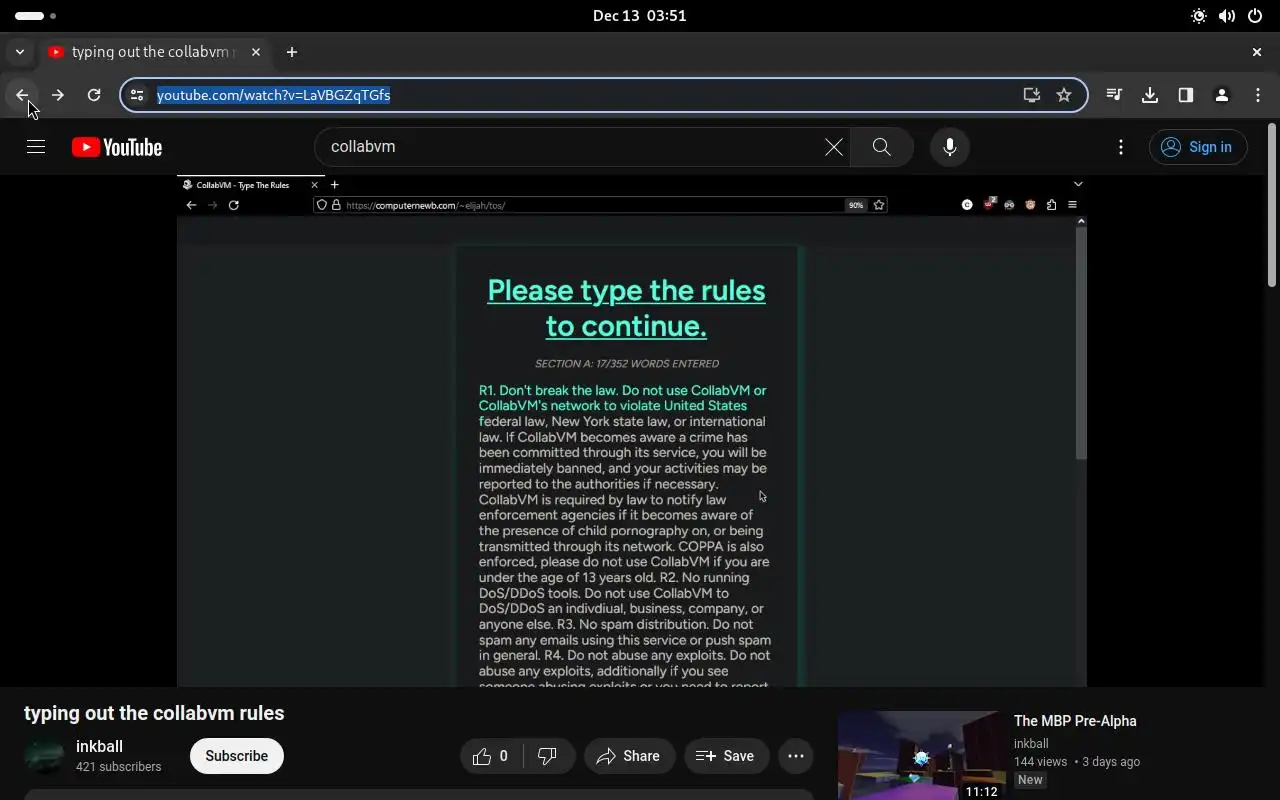
Task: Switch to 'typing out the collabvm' tab
Action: click(x=155, y=52)
